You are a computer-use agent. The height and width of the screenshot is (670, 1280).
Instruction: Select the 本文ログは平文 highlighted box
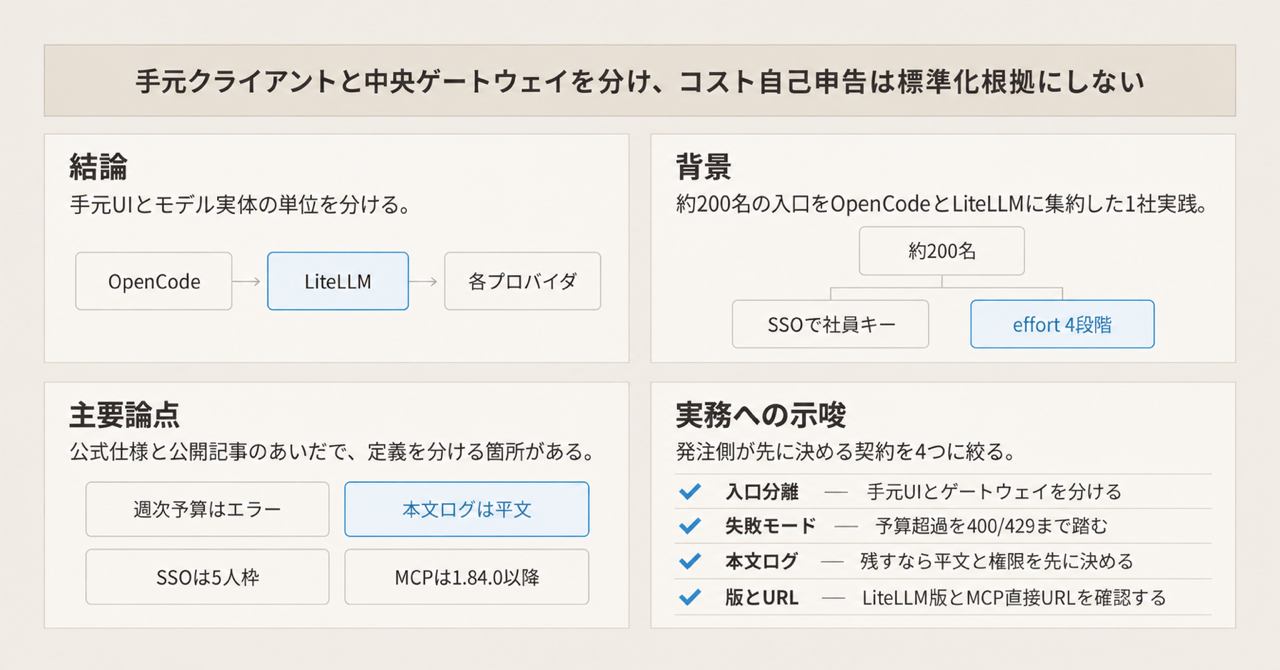467,509
